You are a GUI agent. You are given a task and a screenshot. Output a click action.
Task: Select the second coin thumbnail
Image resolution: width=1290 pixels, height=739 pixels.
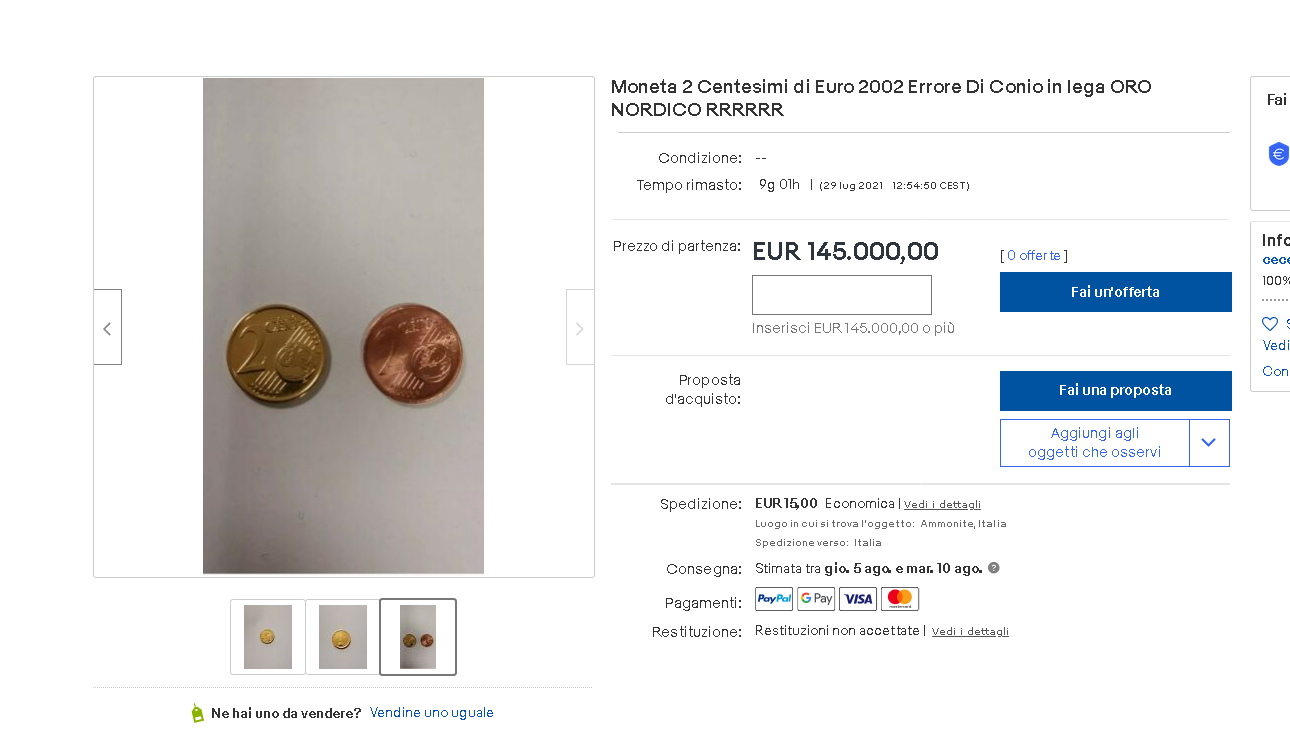coord(343,637)
